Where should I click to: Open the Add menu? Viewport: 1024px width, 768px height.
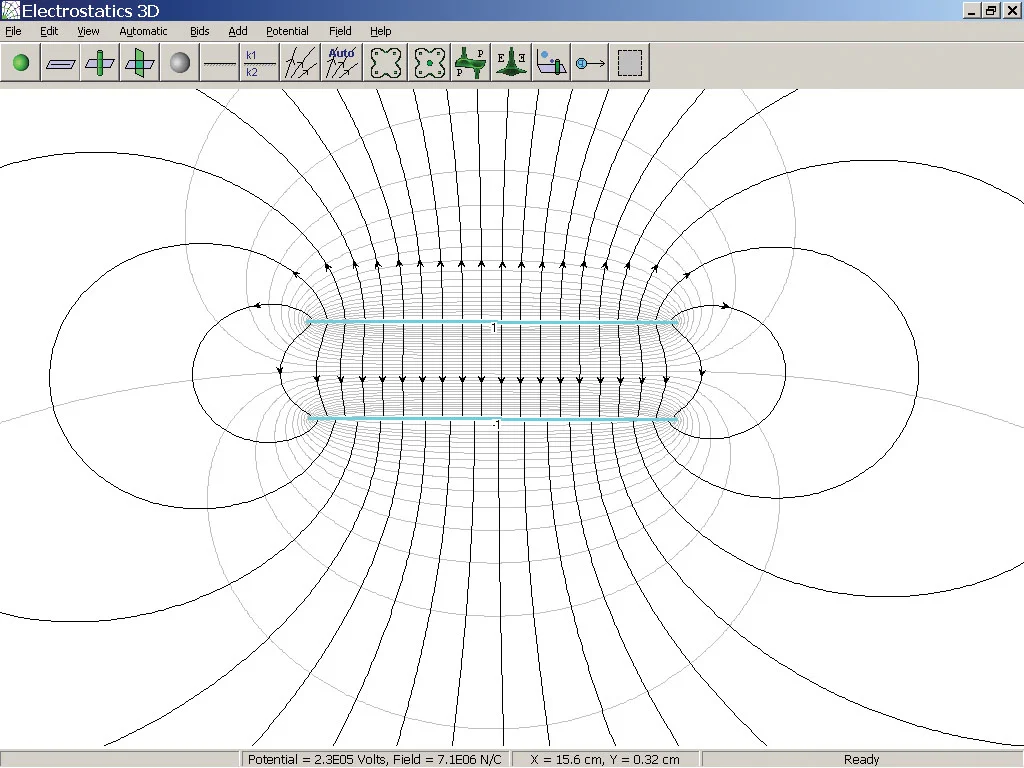237,31
